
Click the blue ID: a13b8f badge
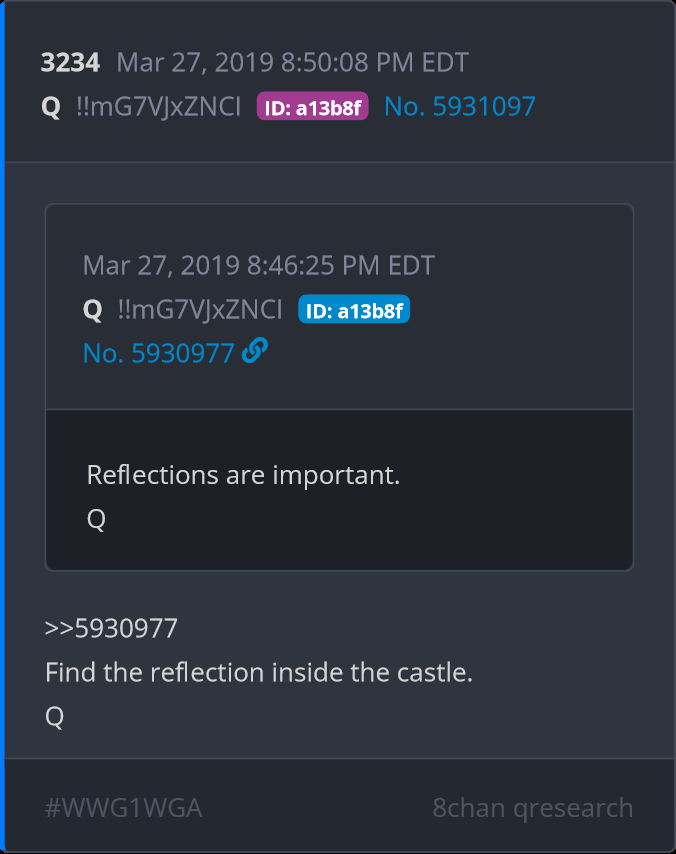354,311
